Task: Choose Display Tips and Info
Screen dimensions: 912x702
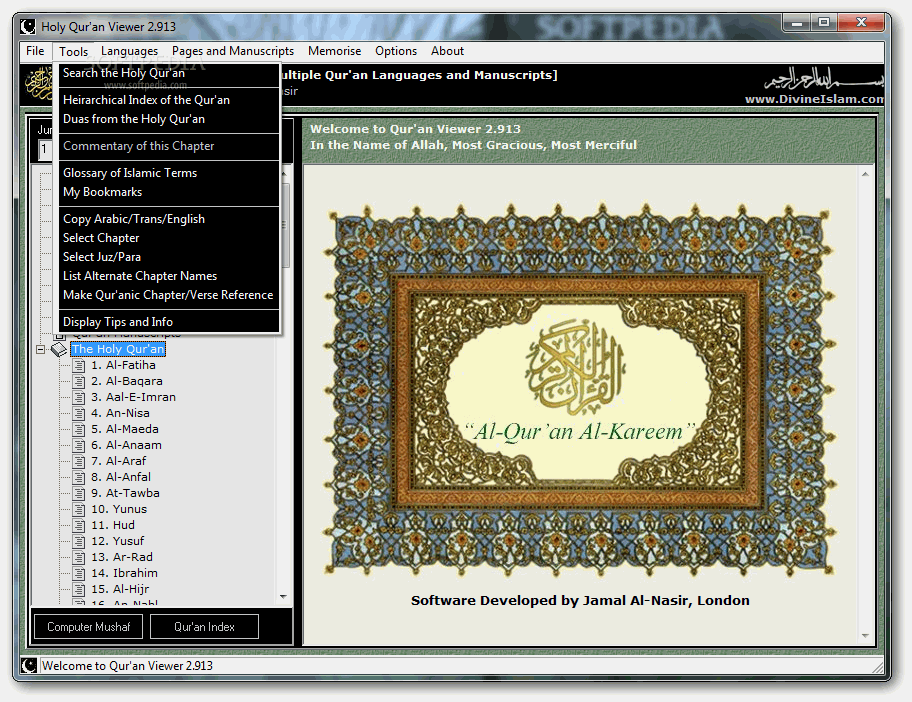Action: coord(169,322)
